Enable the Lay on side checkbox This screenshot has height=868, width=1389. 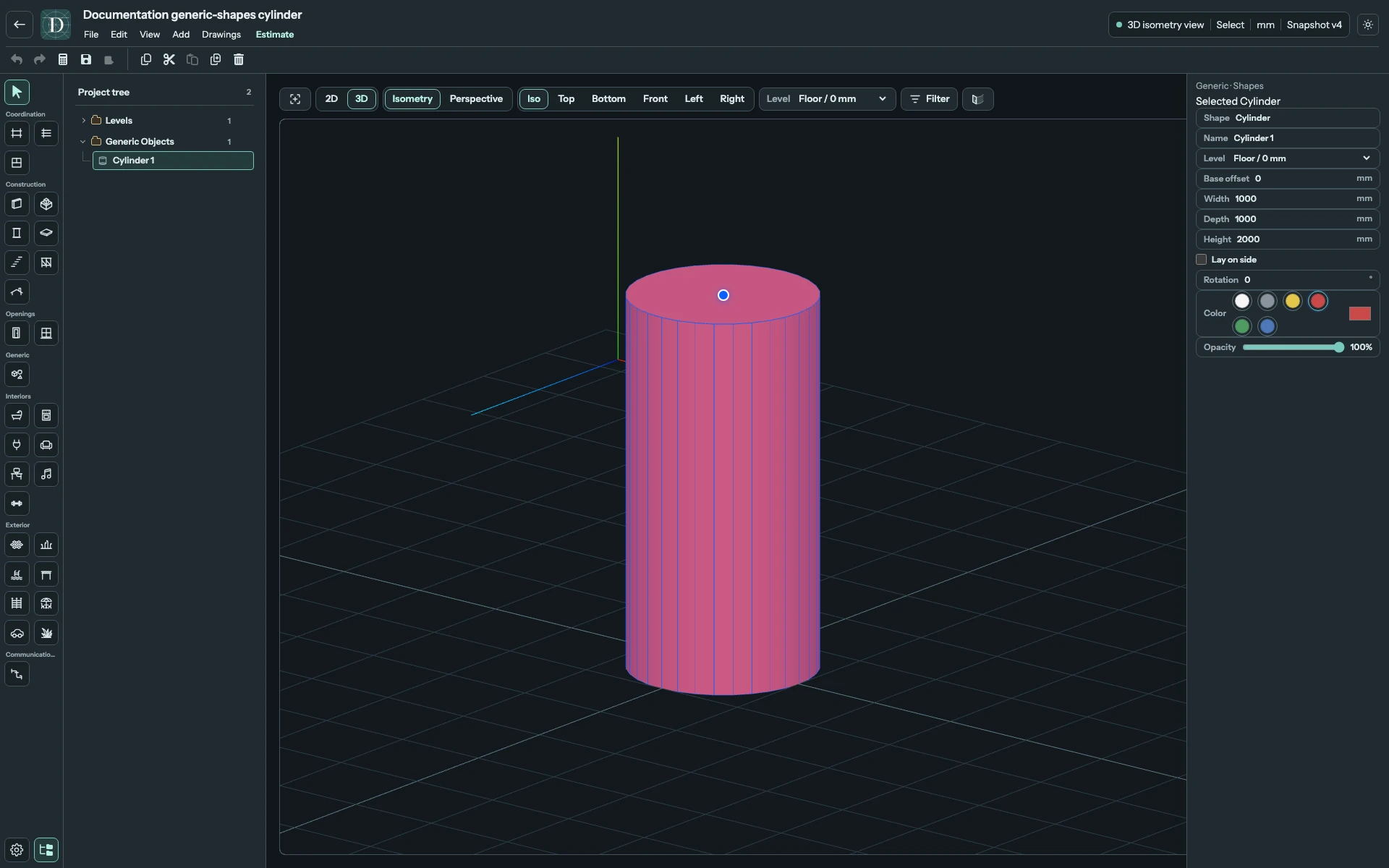coord(1202,260)
